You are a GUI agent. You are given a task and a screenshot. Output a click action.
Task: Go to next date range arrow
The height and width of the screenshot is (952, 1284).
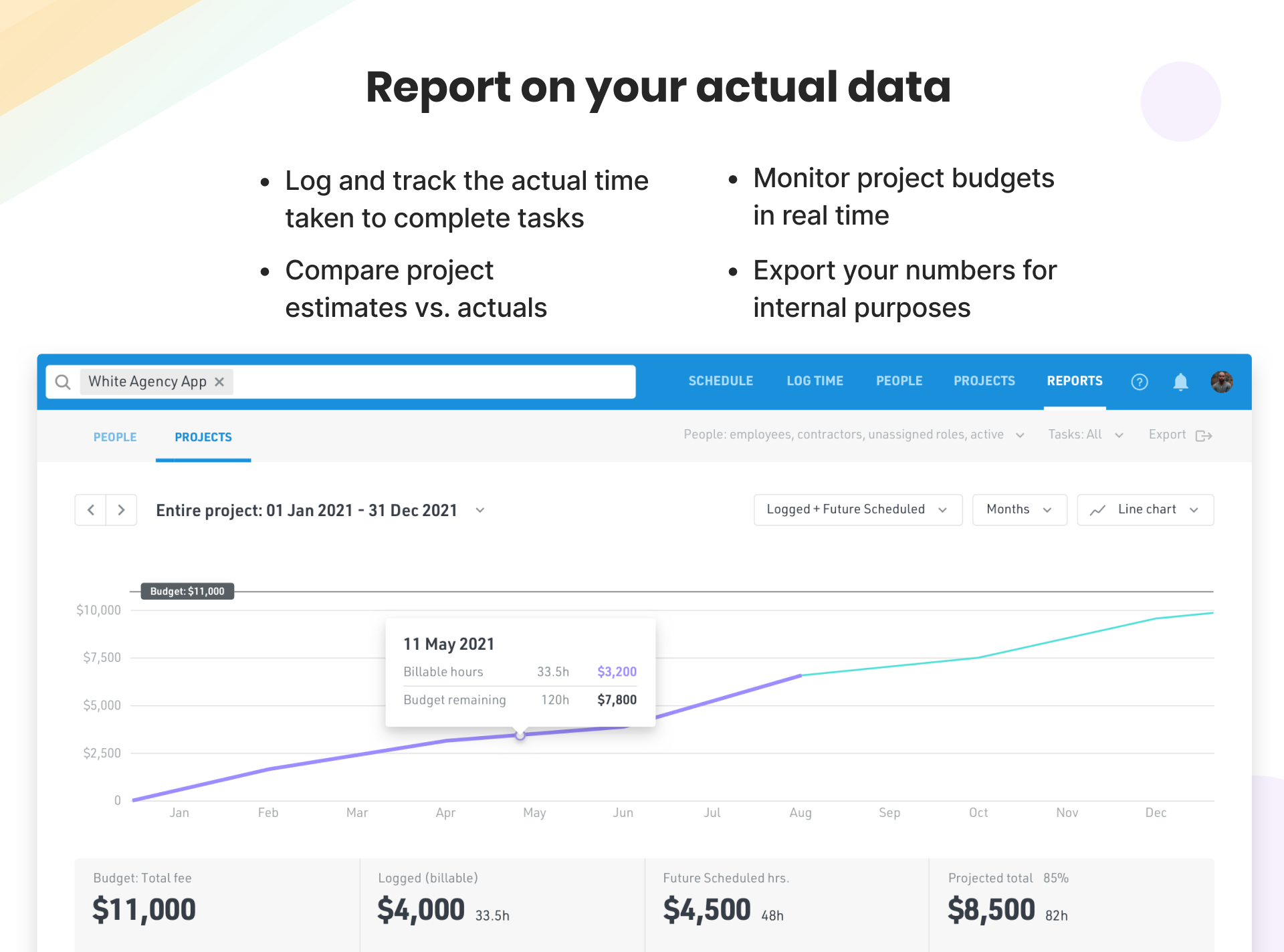(121, 510)
